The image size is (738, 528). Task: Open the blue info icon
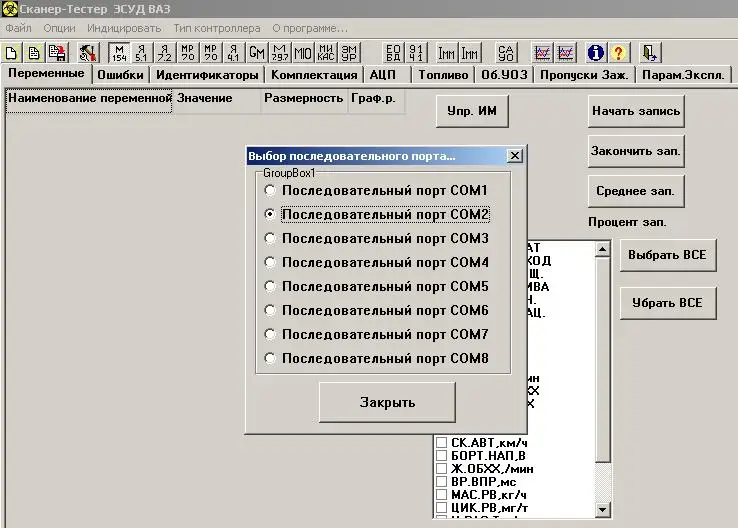(x=595, y=53)
